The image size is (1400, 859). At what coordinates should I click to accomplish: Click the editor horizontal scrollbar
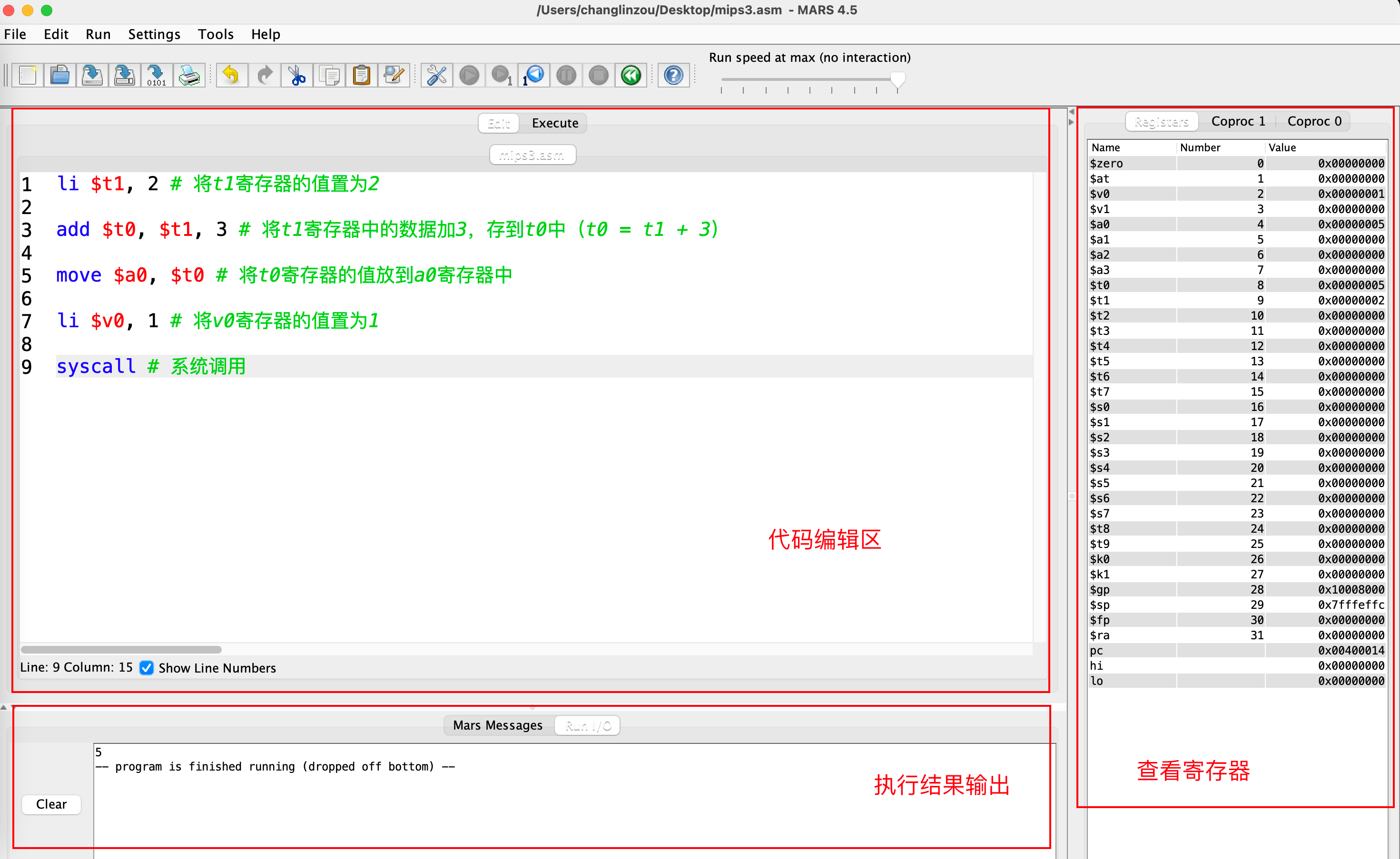coord(121,649)
